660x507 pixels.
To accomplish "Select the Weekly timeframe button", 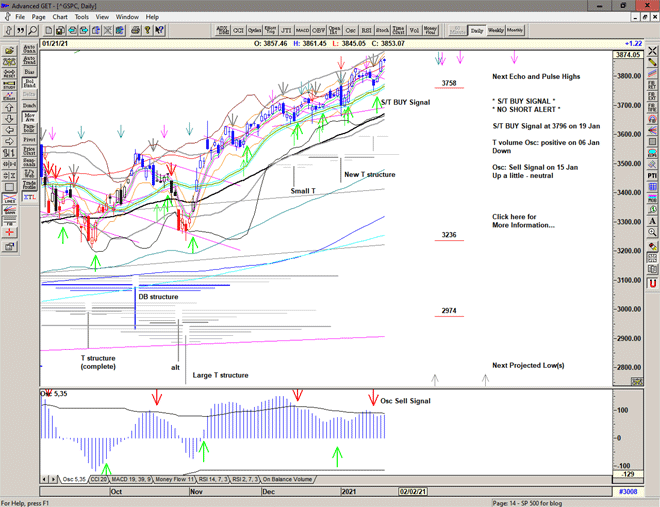I will click(495, 31).
